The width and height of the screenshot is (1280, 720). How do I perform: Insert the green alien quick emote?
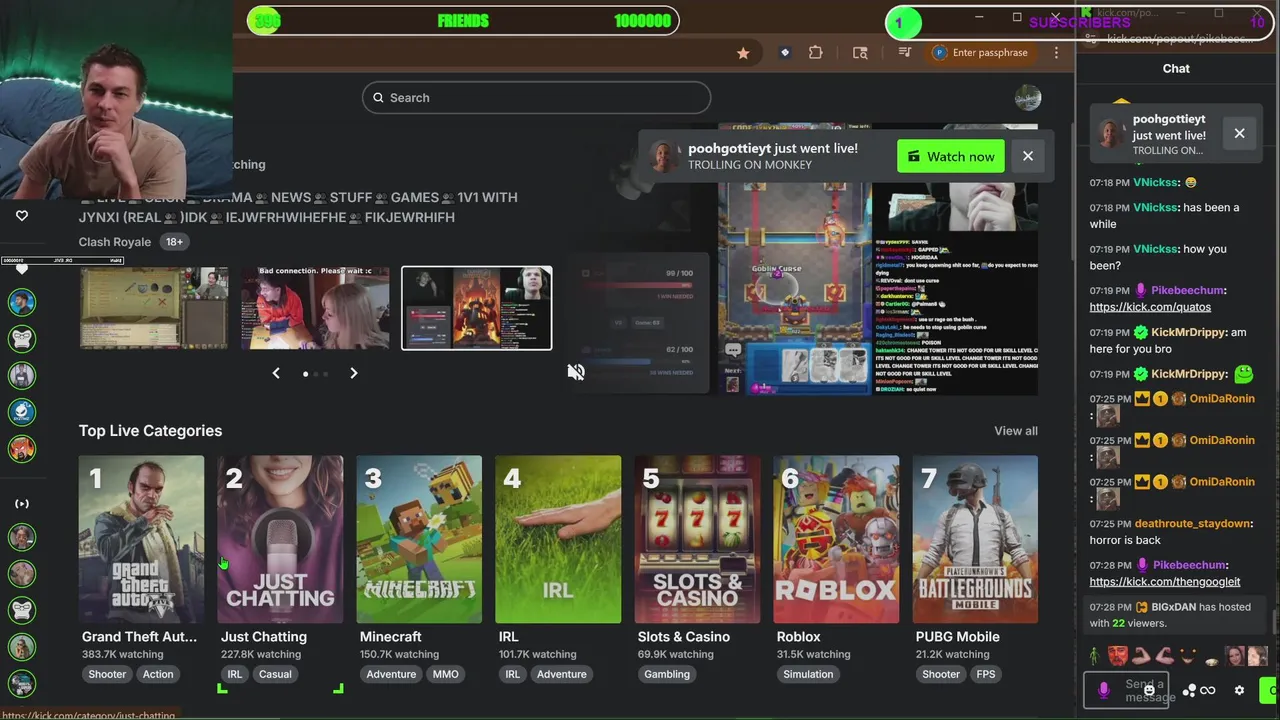click(1095, 657)
